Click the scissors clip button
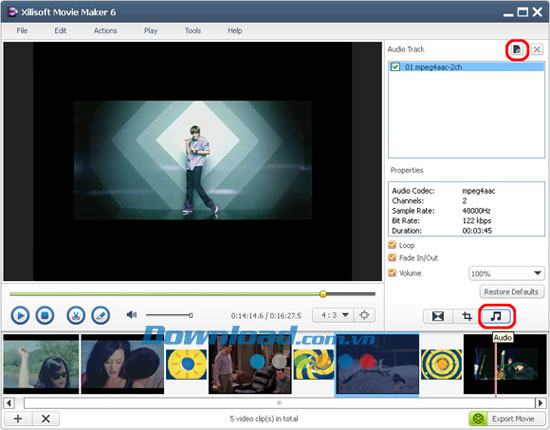Viewport: 550px width, 430px height. click(76, 315)
